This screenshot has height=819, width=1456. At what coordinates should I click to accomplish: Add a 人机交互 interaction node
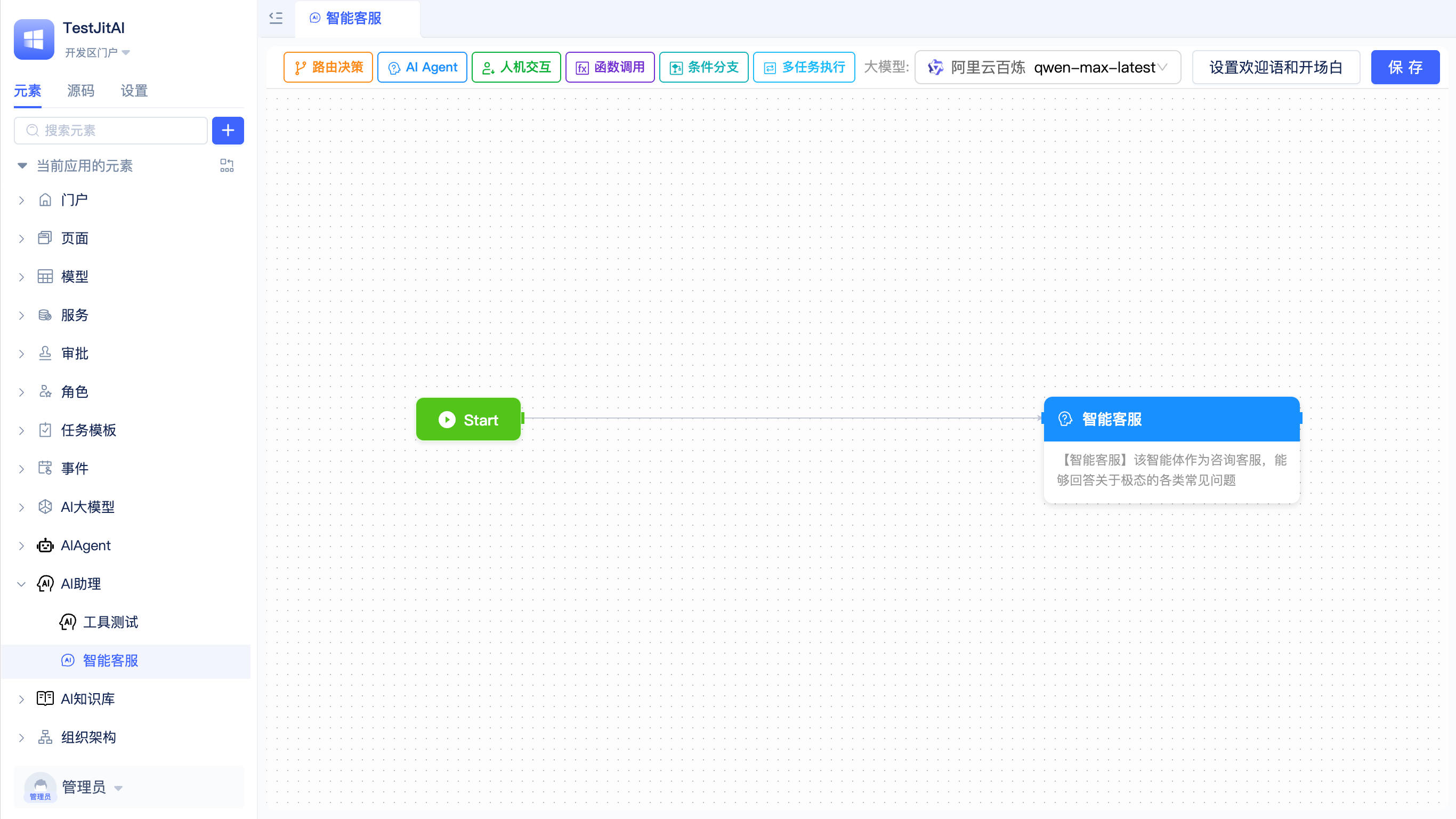click(x=516, y=67)
